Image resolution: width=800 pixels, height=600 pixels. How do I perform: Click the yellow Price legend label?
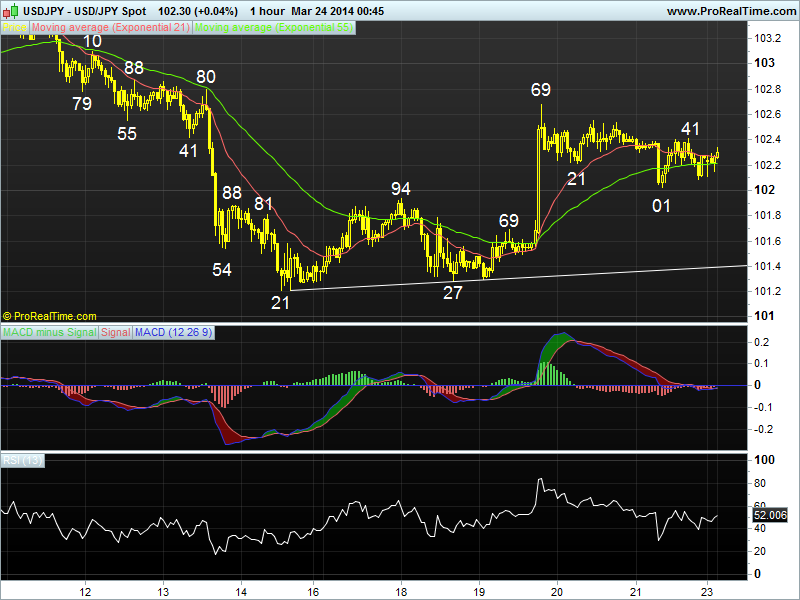tap(15, 28)
